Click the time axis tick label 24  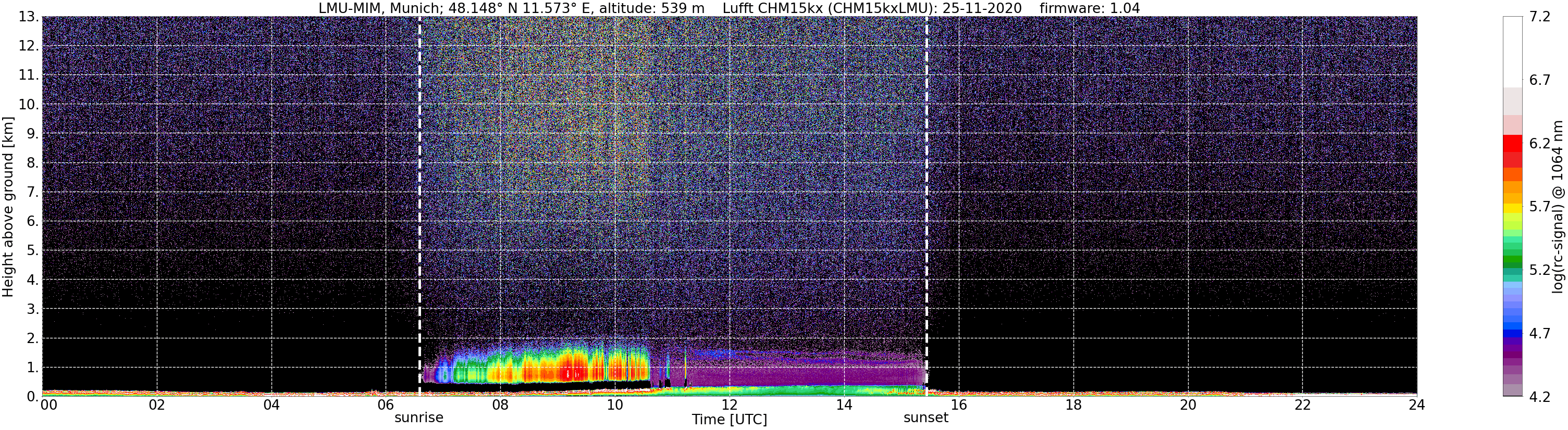coord(1416,405)
